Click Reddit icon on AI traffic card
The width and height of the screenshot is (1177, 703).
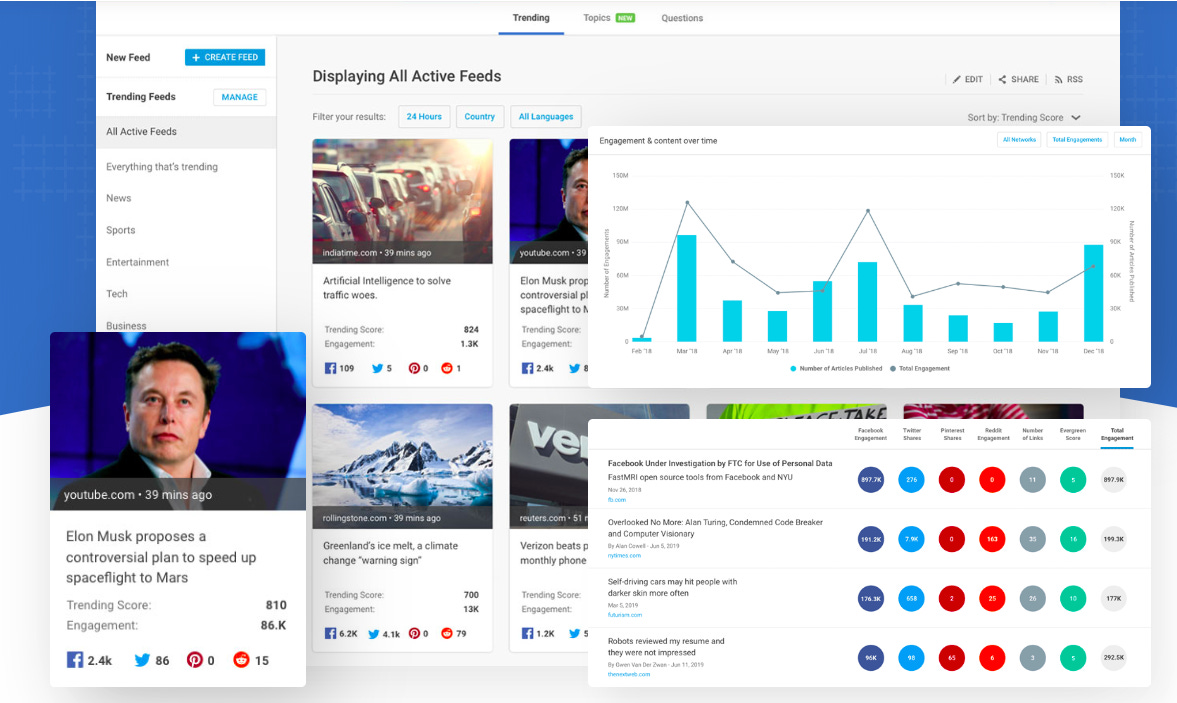[447, 368]
